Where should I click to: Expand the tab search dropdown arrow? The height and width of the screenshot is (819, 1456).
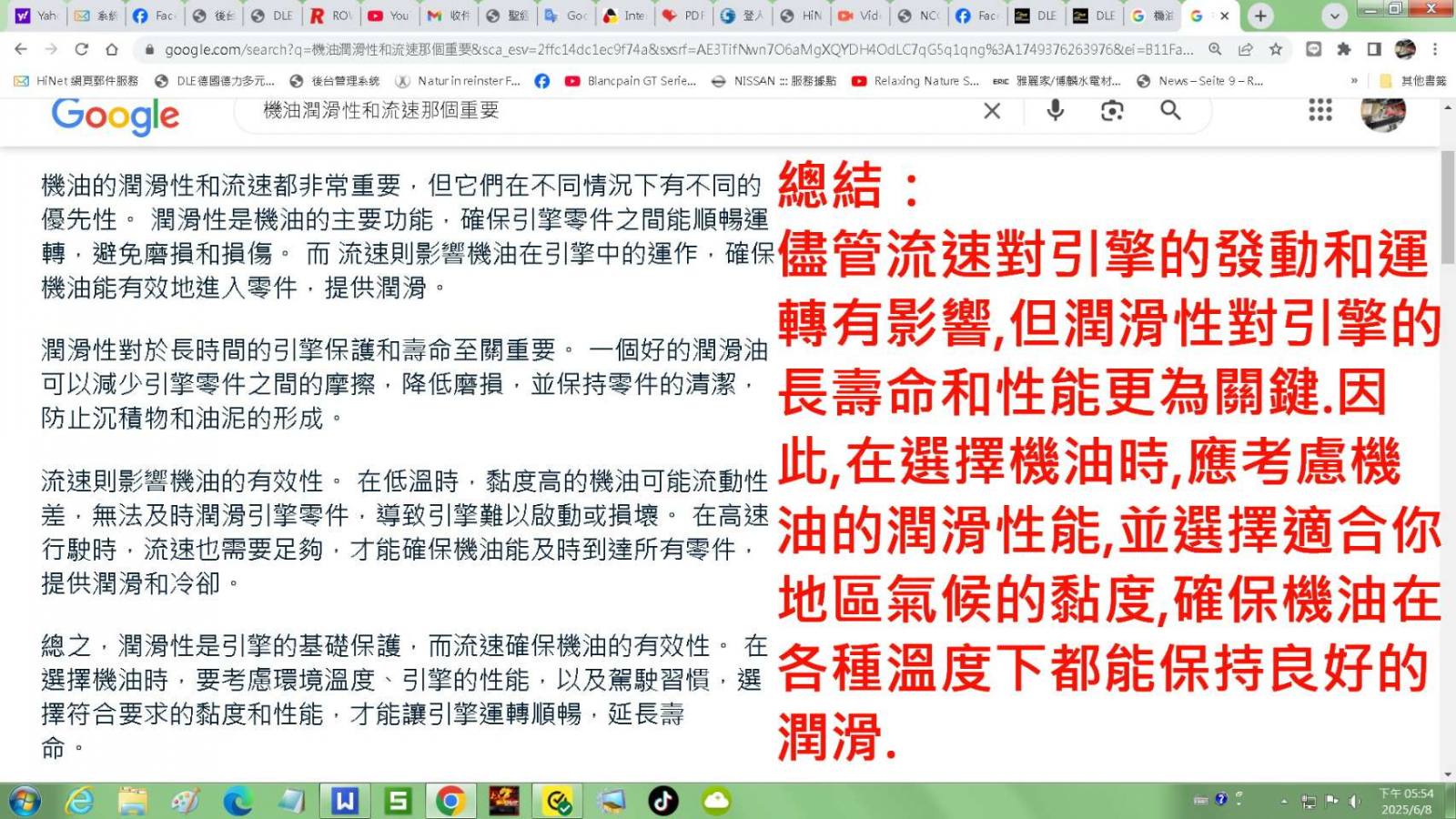point(1334,15)
